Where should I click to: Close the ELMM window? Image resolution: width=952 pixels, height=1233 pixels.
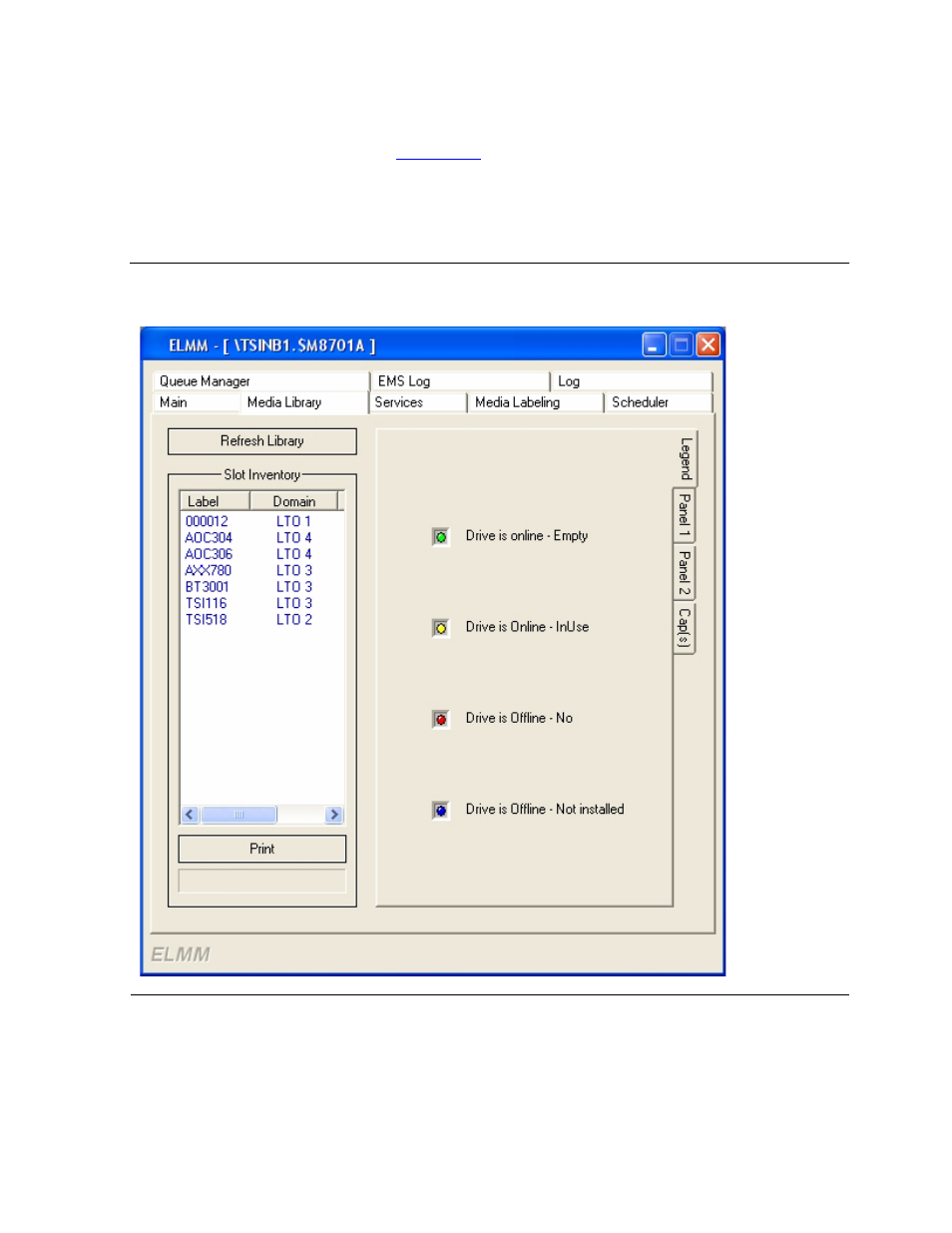709,344
